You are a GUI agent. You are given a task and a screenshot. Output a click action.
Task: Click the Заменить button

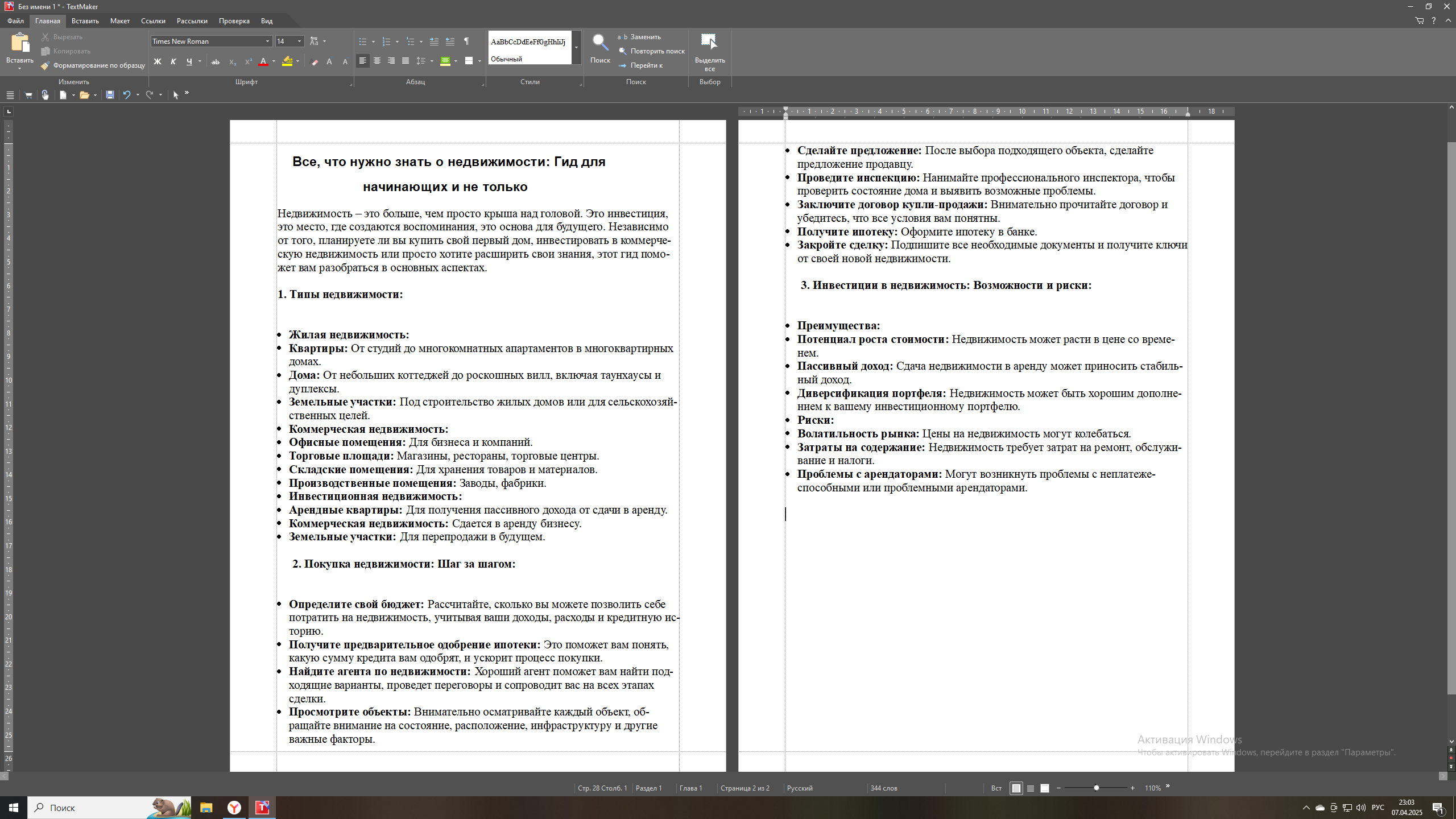645,37
